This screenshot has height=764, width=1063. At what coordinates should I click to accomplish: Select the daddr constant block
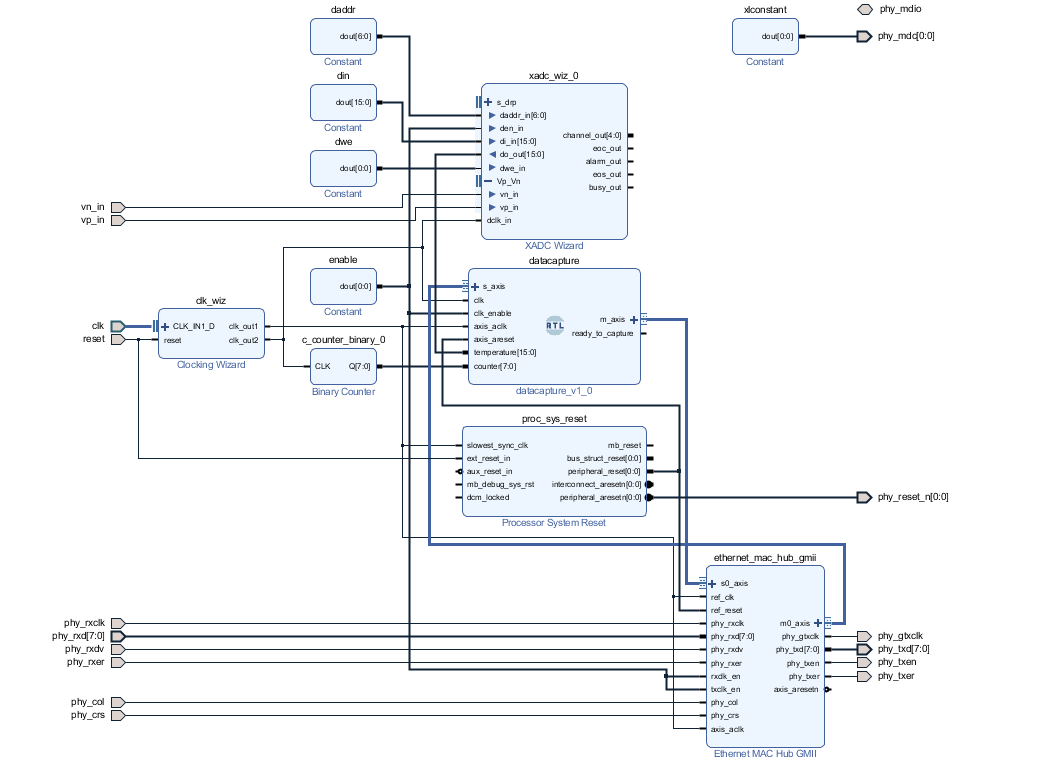[344, 37]
